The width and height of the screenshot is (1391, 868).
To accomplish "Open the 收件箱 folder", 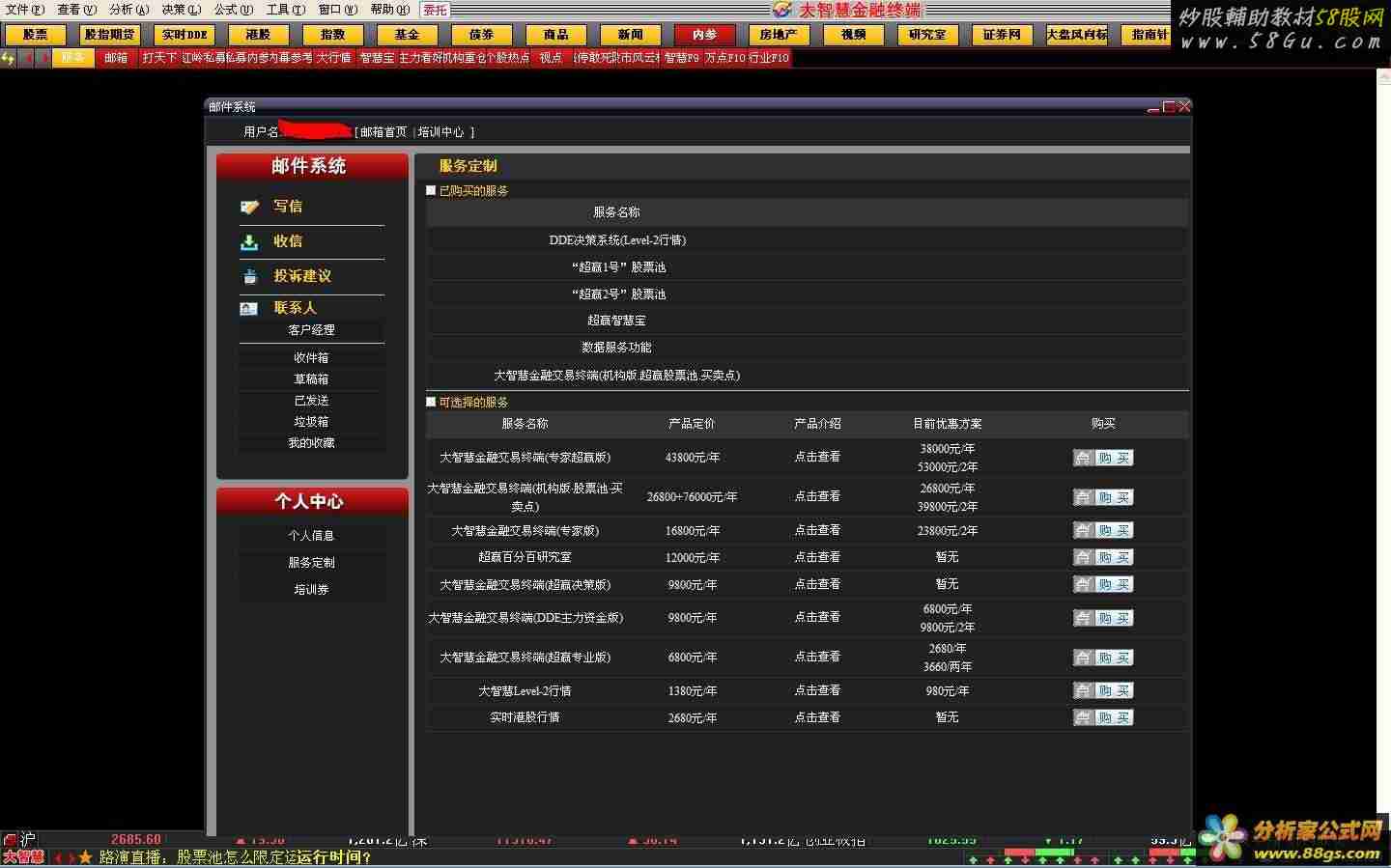I will coord(311,358).
